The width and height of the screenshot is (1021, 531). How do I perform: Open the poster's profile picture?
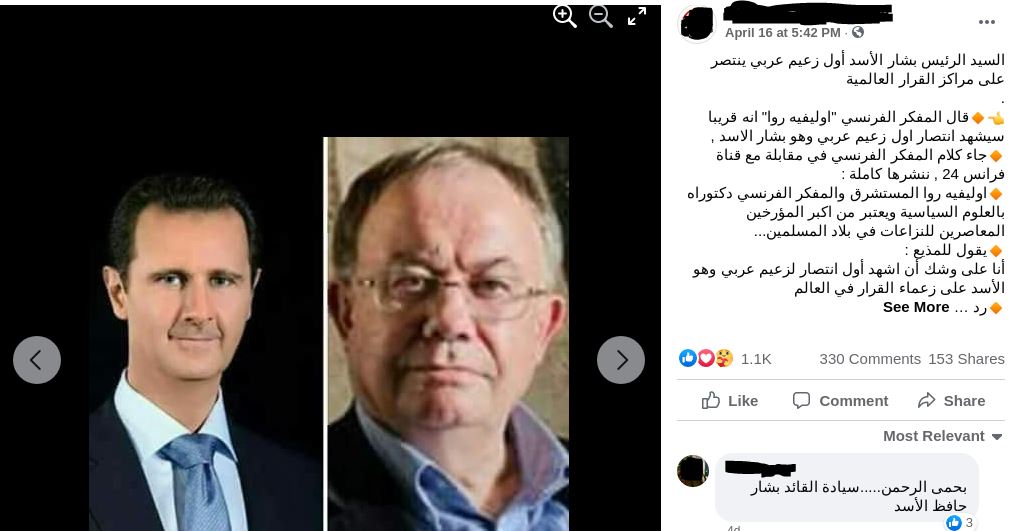coord(697,25)
